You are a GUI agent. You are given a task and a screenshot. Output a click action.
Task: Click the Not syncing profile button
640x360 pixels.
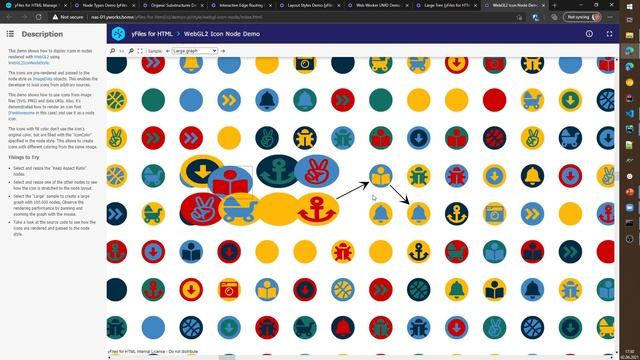tap(582, 17)
